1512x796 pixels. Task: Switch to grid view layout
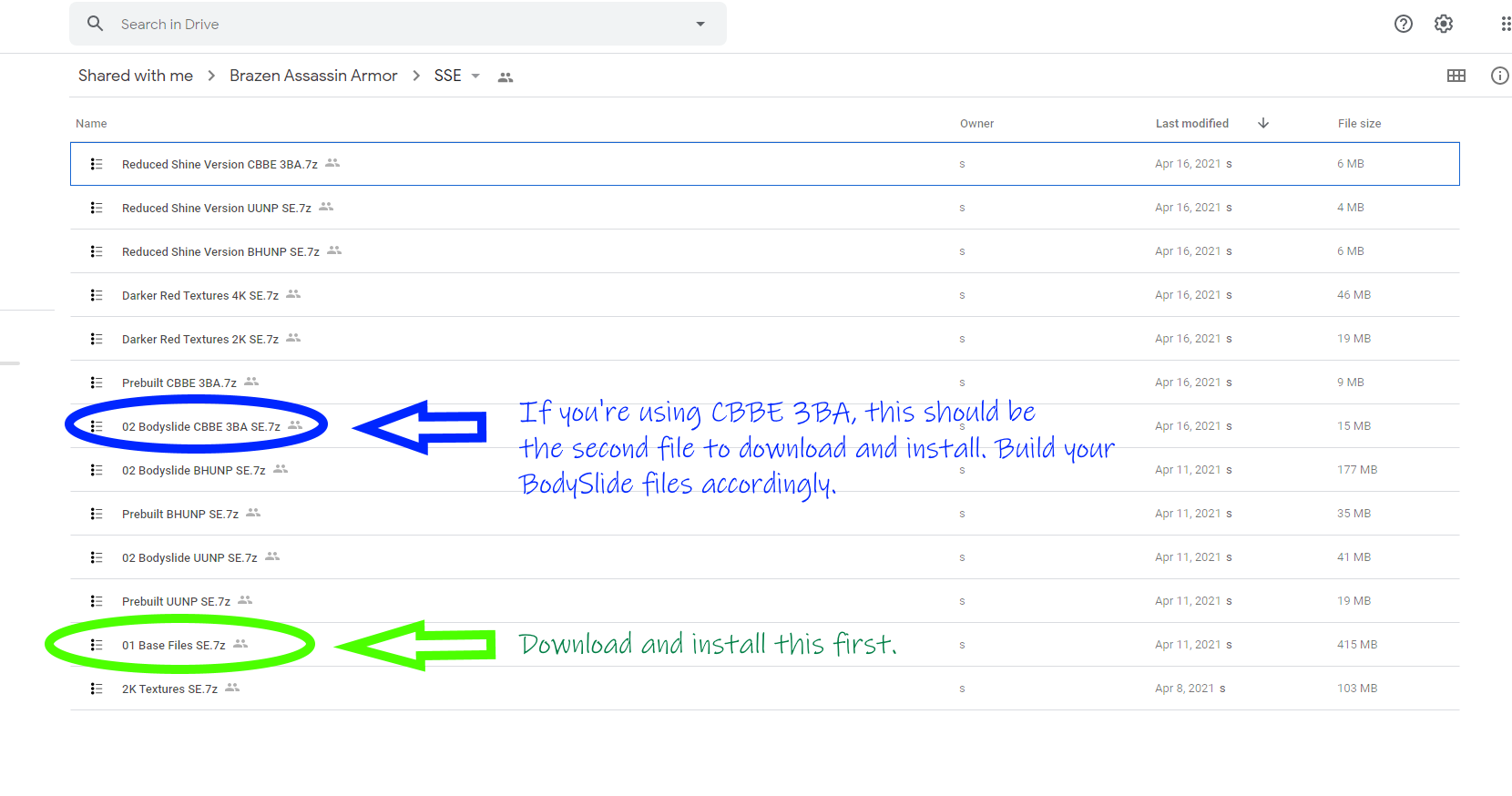1456,76
